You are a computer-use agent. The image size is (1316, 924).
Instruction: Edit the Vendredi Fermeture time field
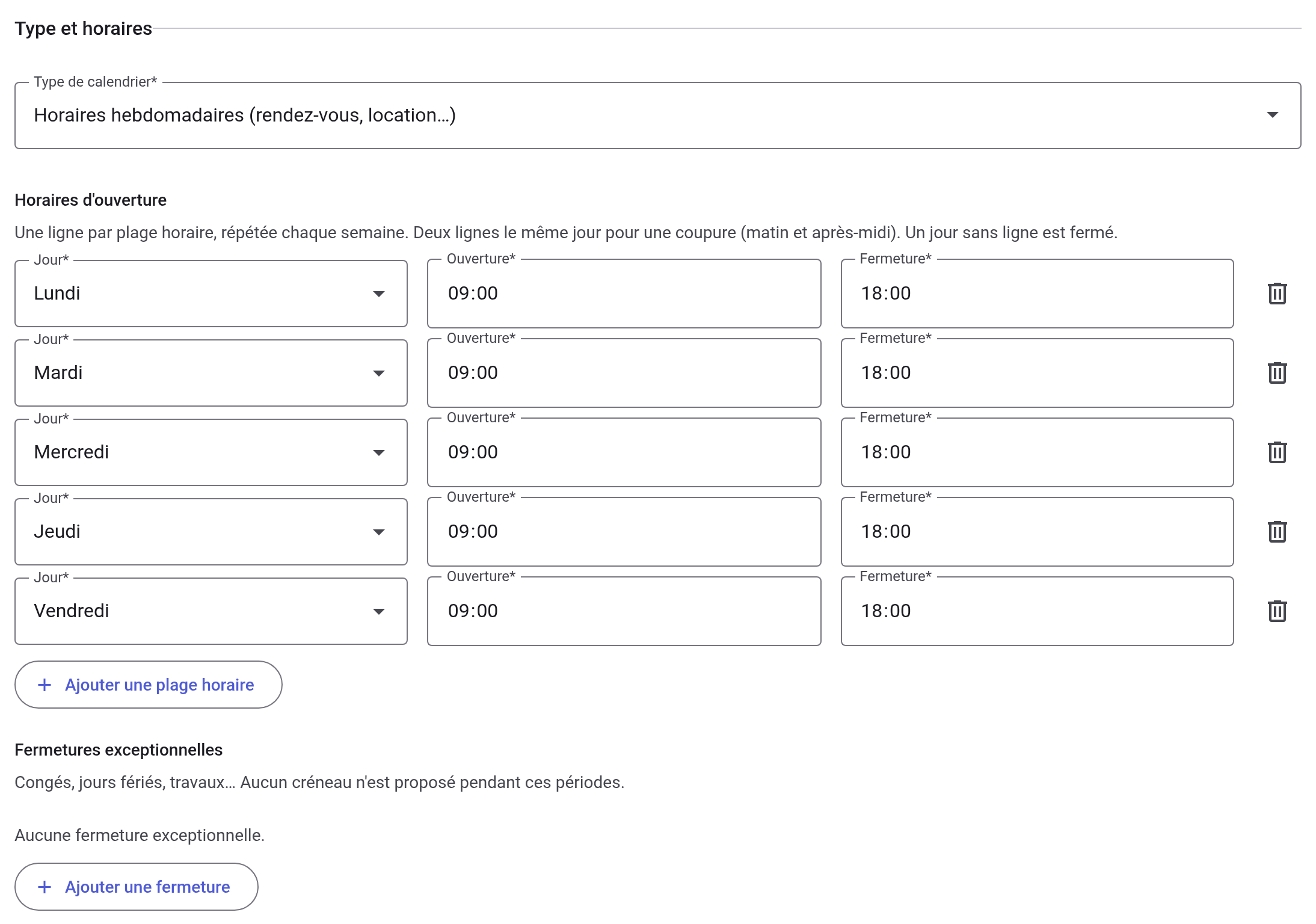click(x=1037, y=611)
